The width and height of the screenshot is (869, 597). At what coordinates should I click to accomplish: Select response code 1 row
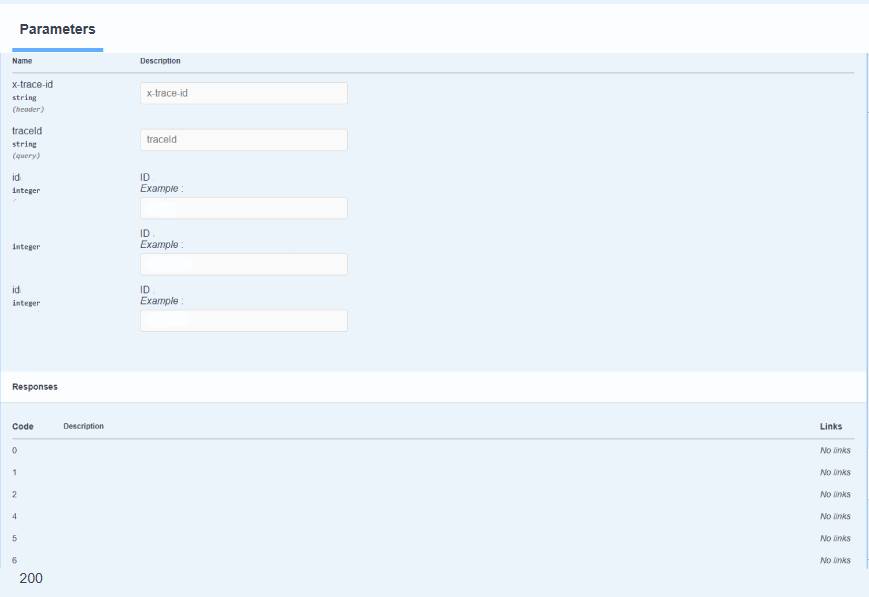(x=14, y=472)
